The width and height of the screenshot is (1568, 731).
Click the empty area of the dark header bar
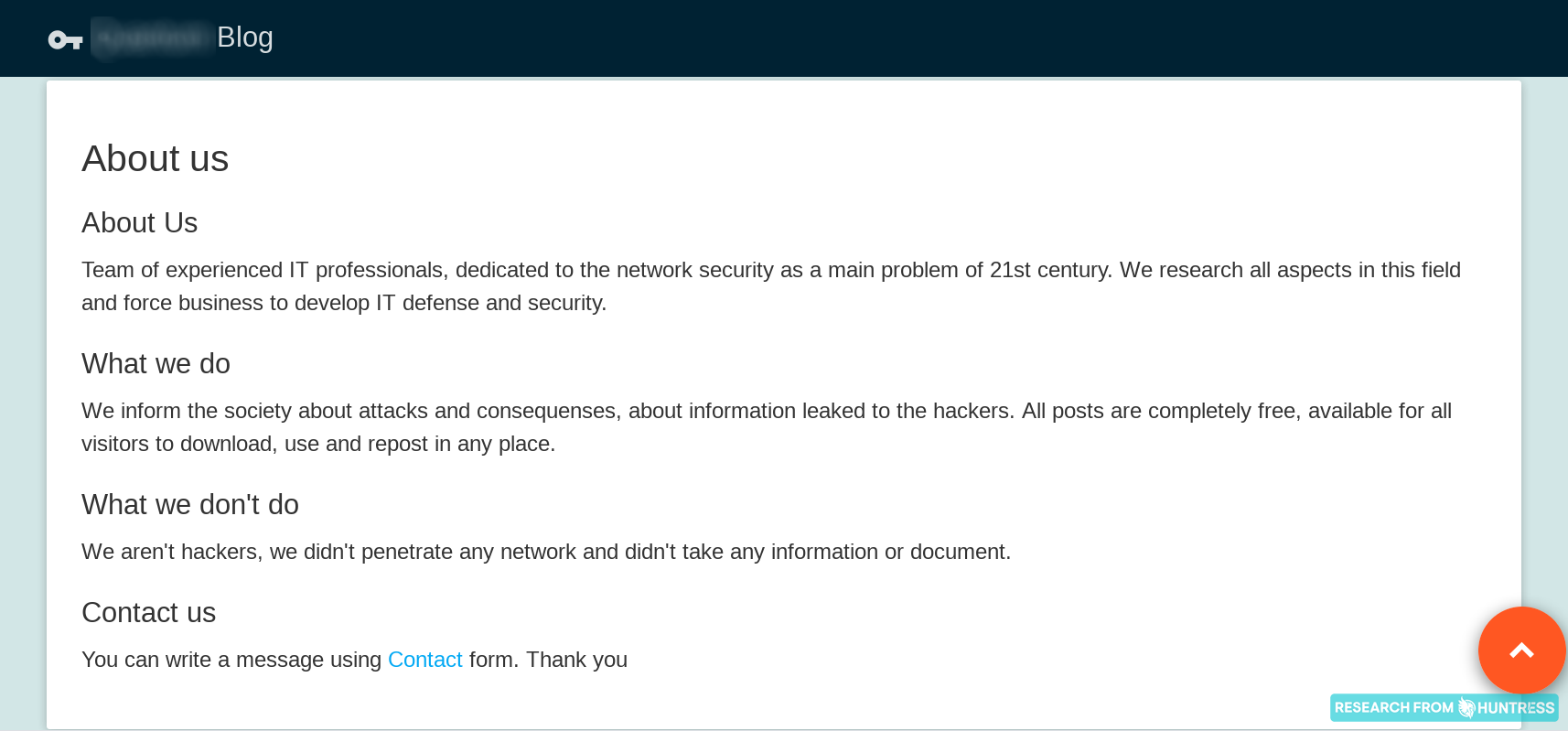point(915,38)
